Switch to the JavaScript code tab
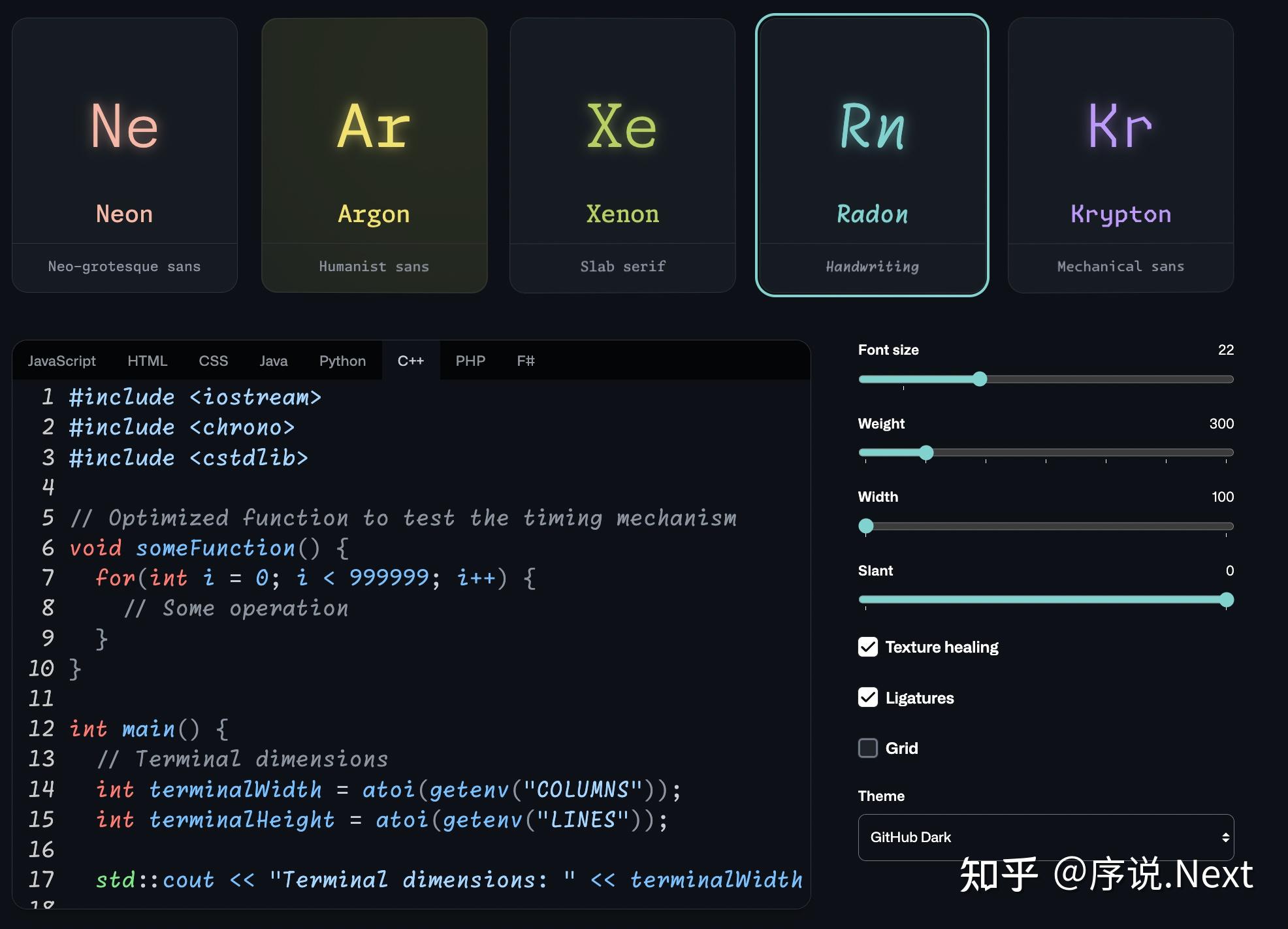This screenshot has height=929, width=1288. click(61, 360)
